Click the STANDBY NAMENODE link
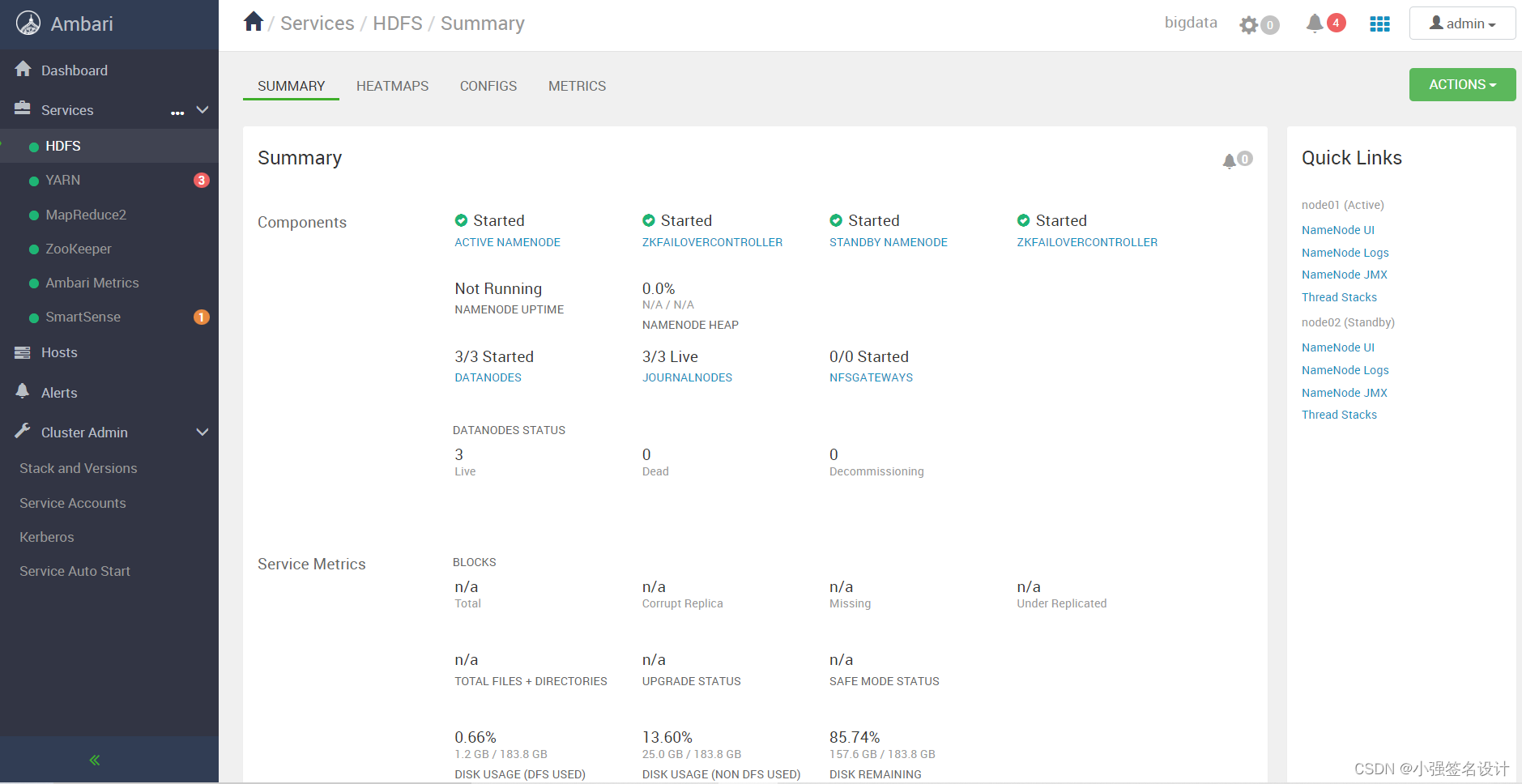This screenshot has height=784, width=1522. [889, 242]
